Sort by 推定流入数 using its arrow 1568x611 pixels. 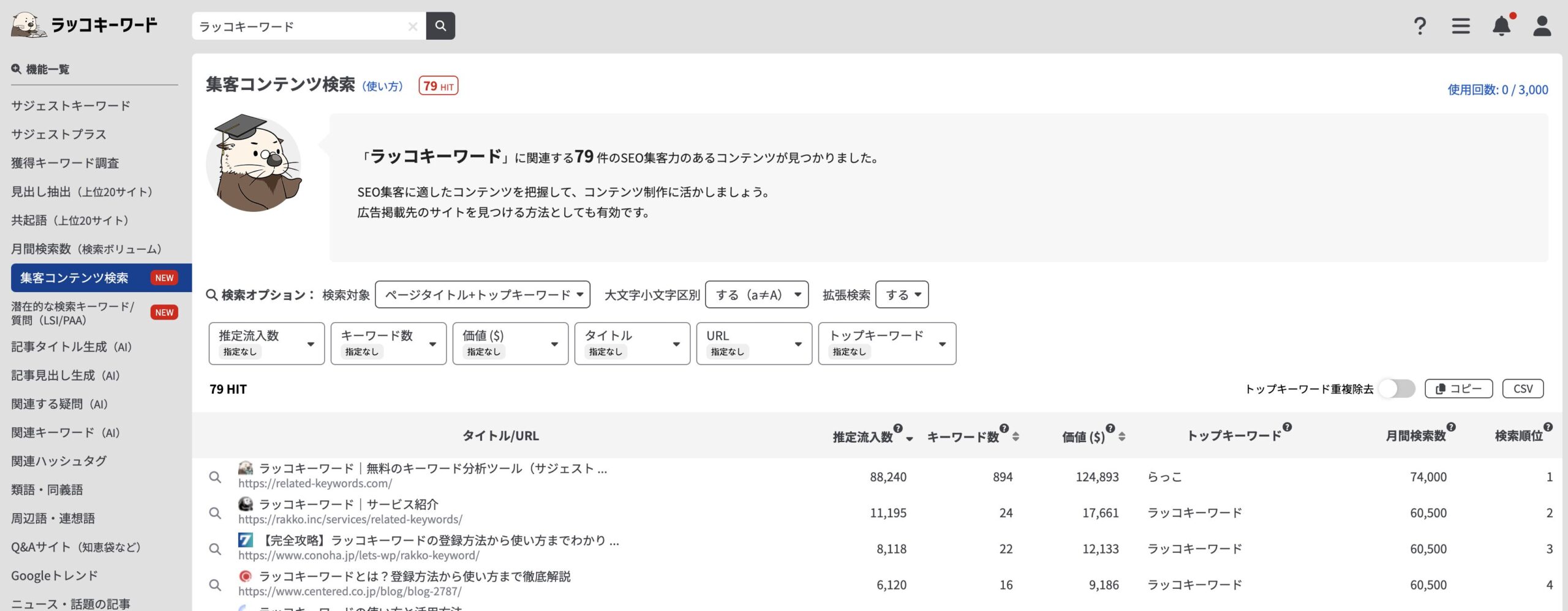pos(910,438)
